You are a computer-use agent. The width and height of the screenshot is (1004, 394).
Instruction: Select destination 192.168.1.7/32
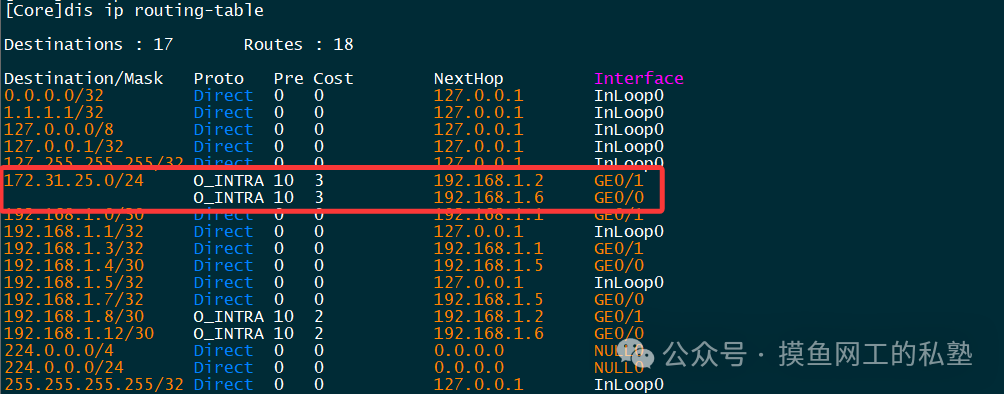tap(74, 300)
